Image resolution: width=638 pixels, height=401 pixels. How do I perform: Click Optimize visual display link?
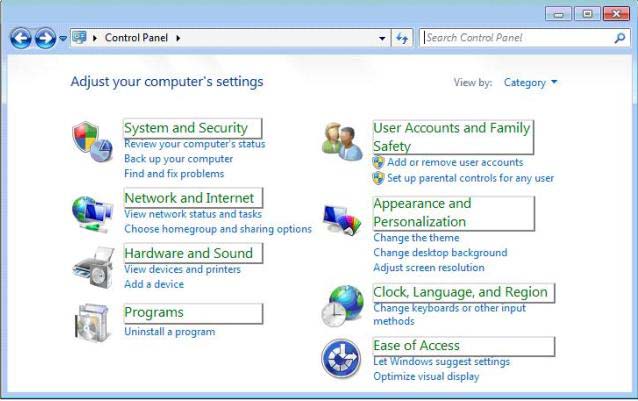(426, 377)
